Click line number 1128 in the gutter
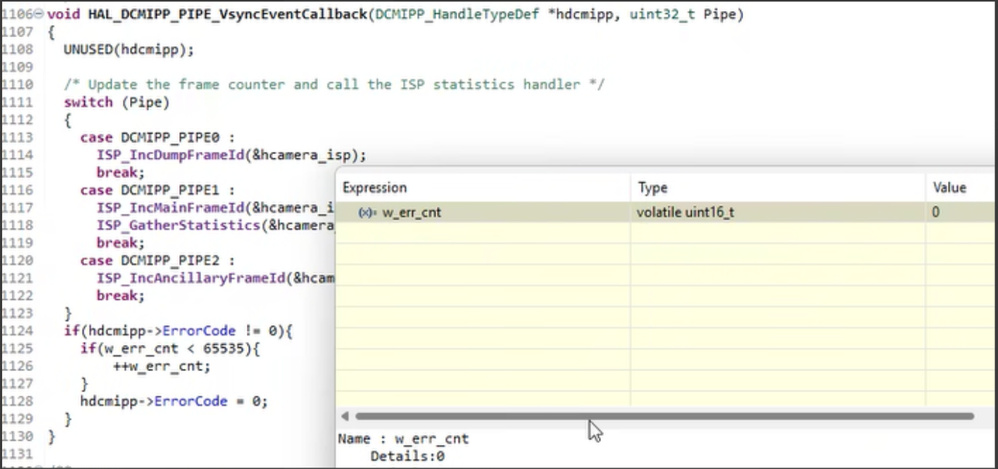998x469 pixels. [17, 401]
